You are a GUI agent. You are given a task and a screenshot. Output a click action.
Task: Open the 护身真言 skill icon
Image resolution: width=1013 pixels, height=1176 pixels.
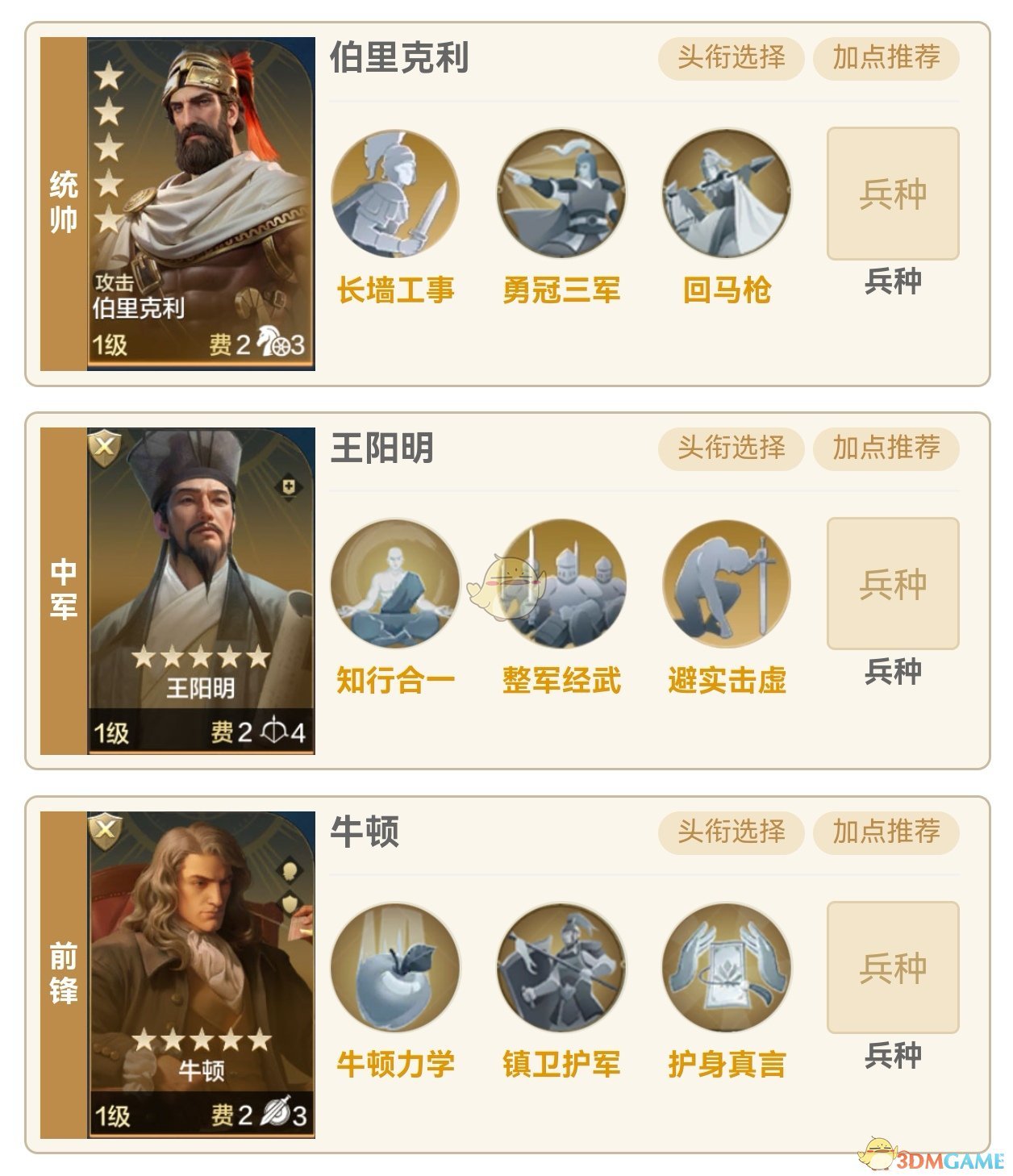[727, 968]
